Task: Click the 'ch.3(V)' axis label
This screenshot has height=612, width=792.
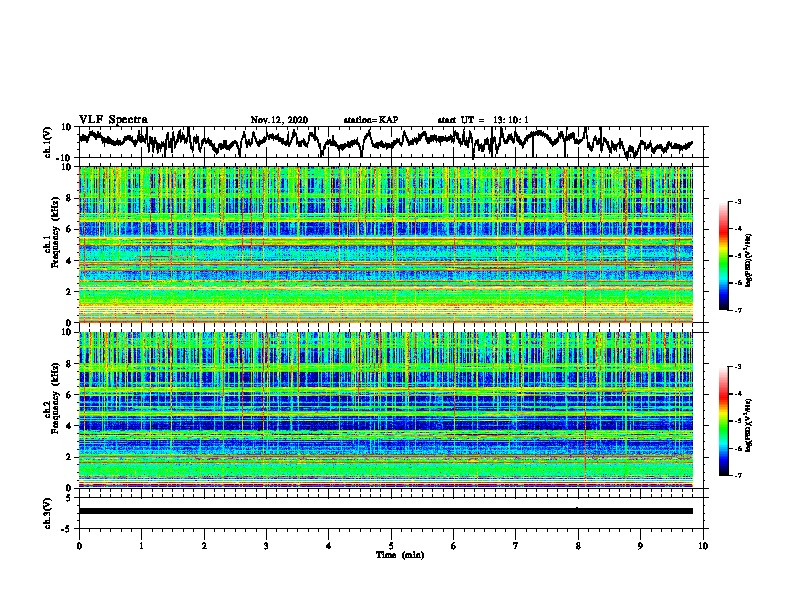Action: [48, 513]
